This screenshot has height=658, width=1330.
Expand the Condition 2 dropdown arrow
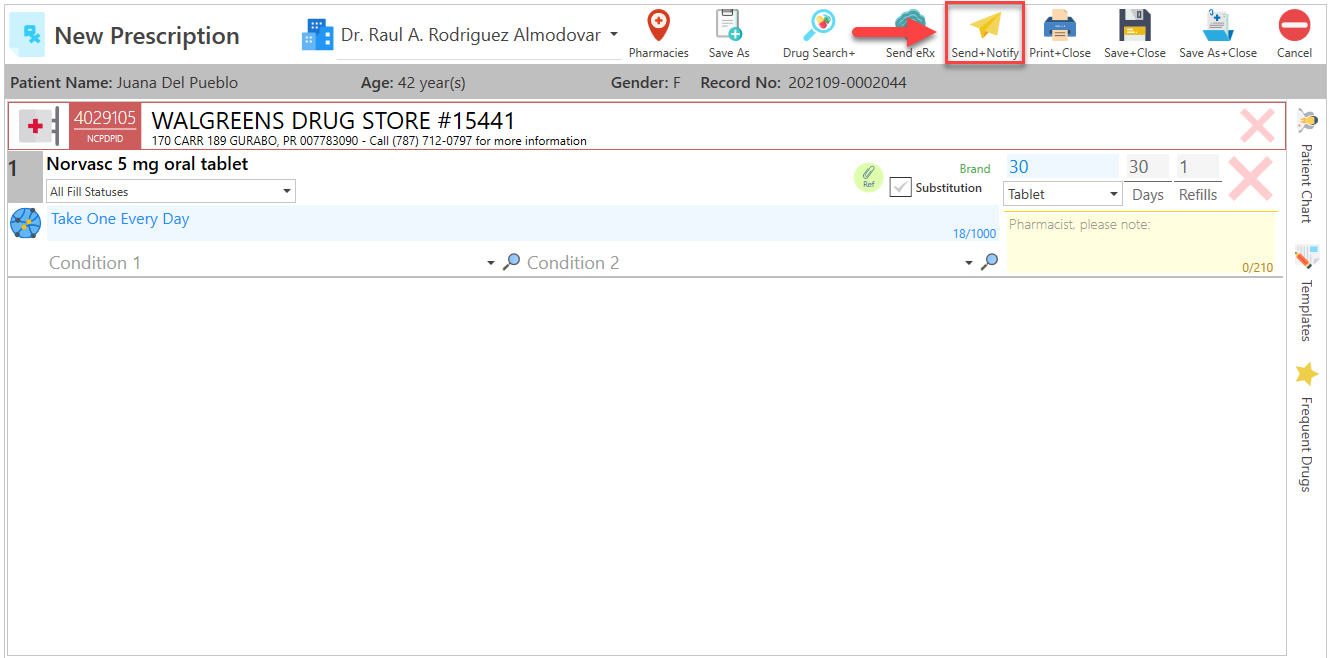(969, 263)
